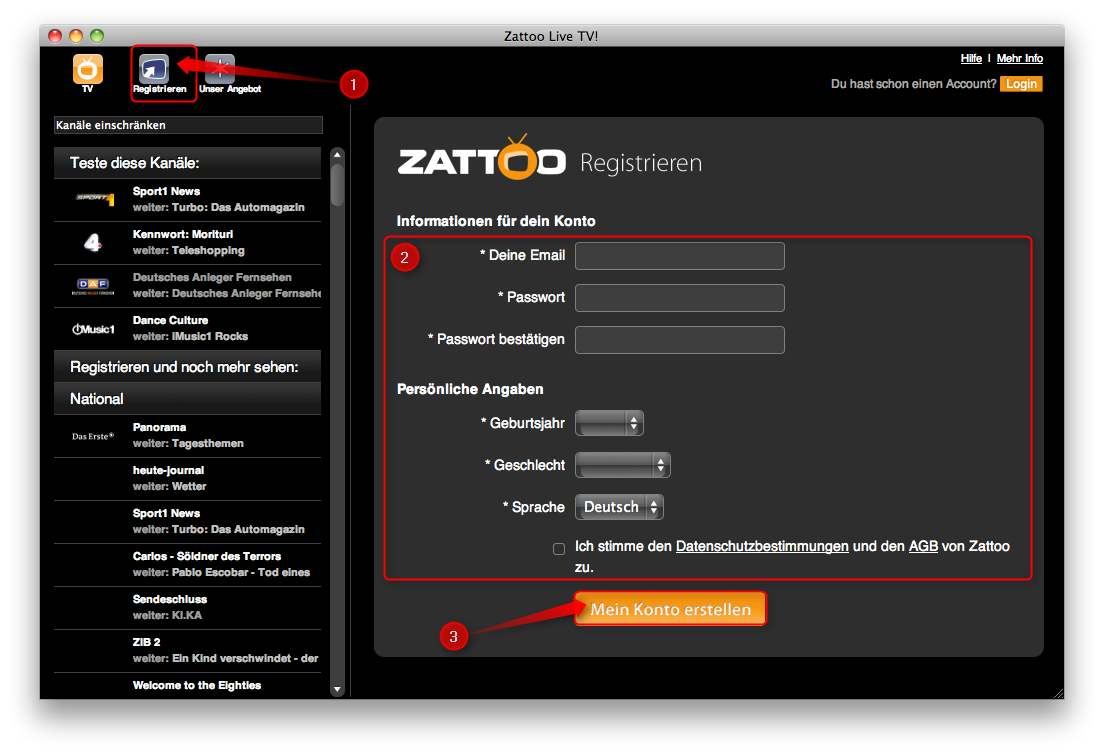Click the Login button
1104x754 pixels.
[x=1021, y=84]
